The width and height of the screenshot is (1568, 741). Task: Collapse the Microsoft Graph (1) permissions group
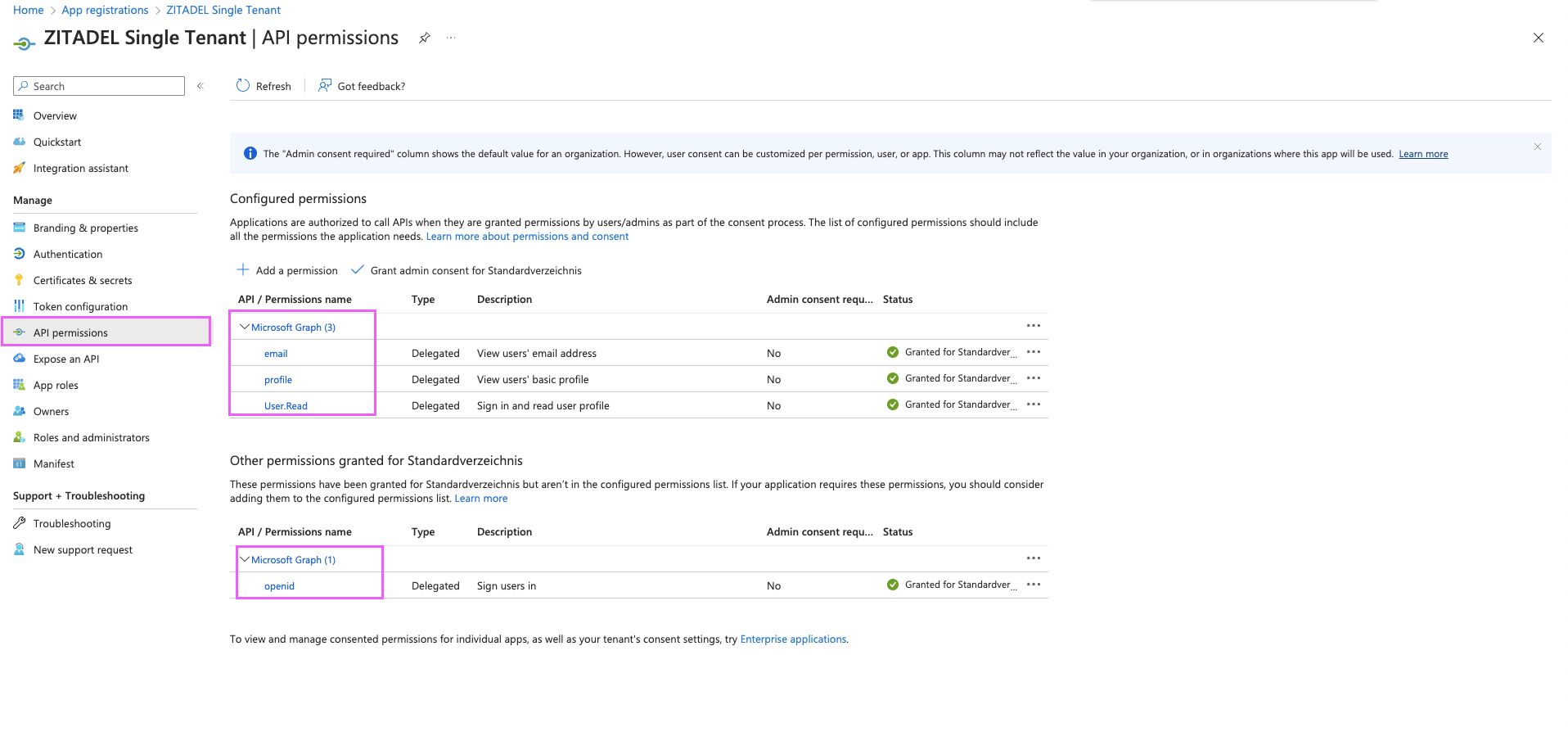[x=244, y=559]
